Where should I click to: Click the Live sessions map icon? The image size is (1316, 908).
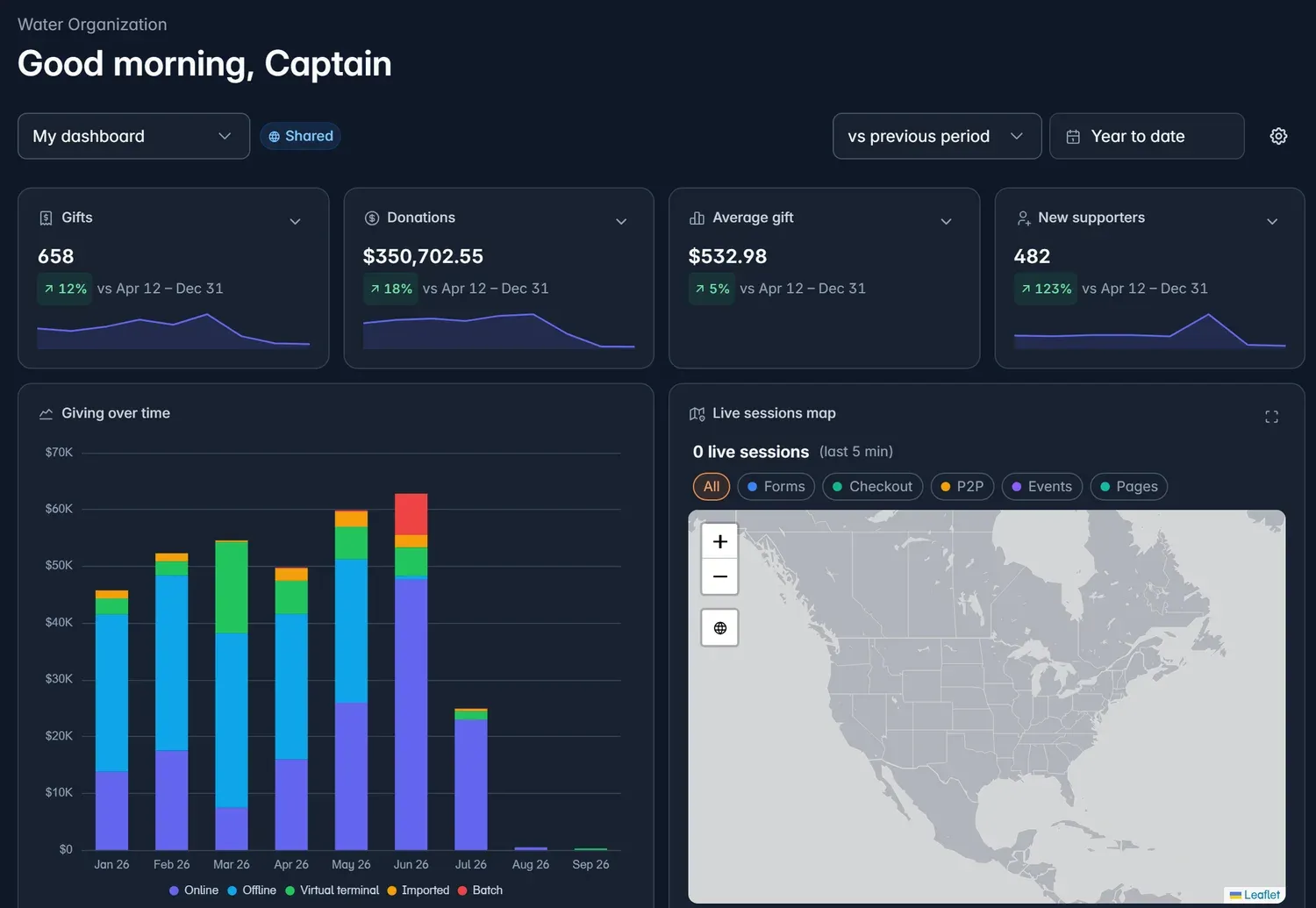click(x=697, y=413)
